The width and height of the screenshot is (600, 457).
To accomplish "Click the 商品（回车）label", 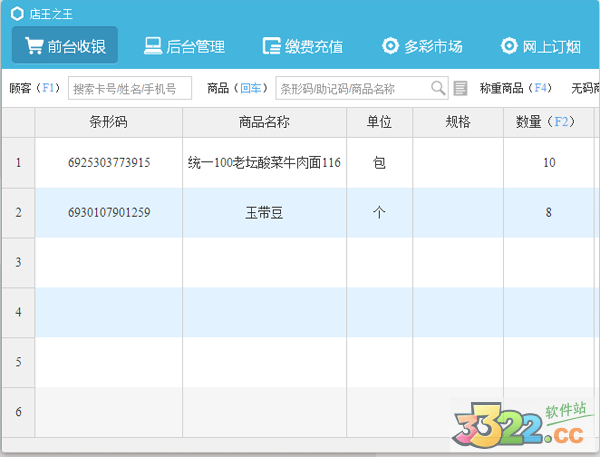I will 237,88.
